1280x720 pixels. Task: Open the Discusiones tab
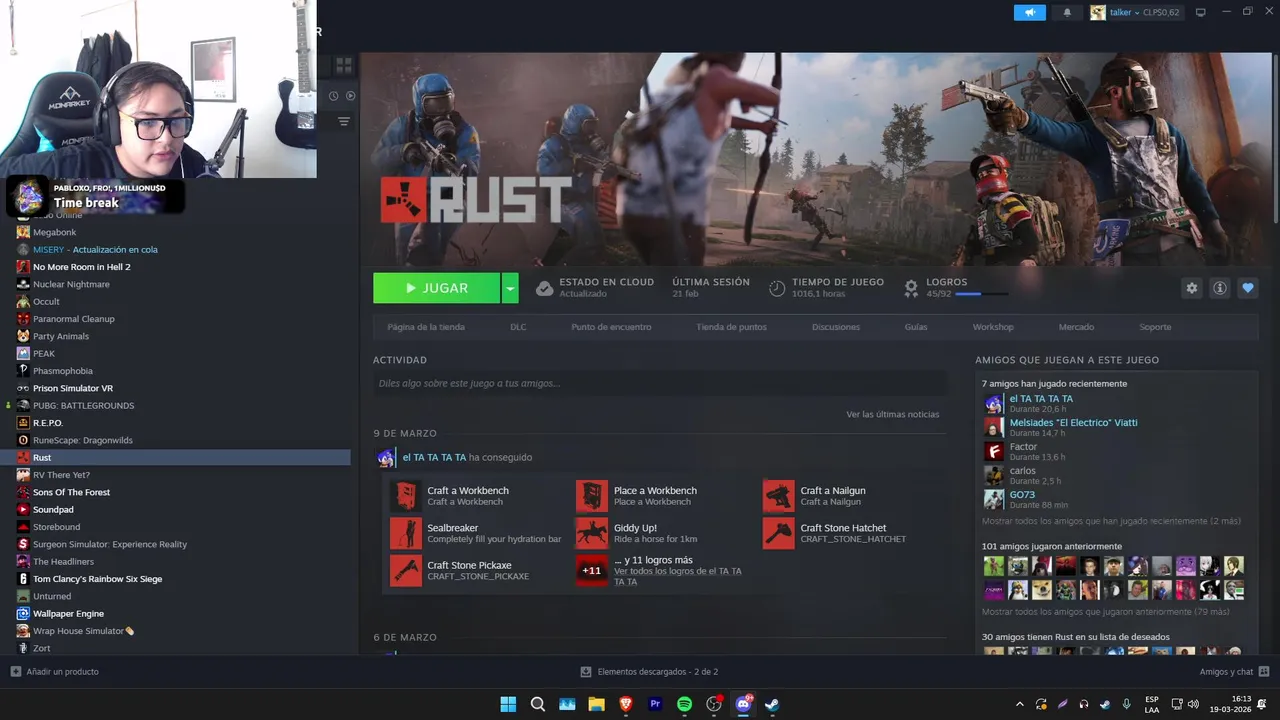pyautogui.click(x=836, y=327)
